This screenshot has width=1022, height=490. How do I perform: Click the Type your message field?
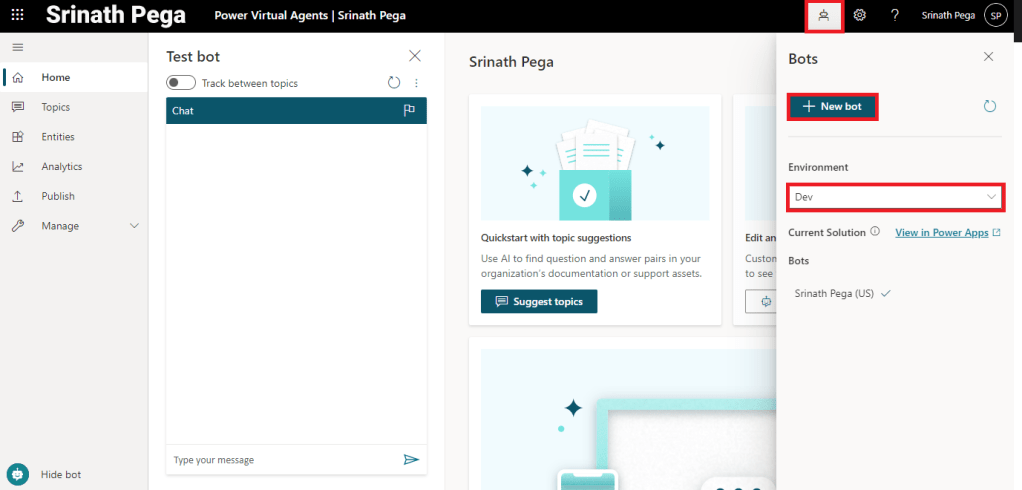pyautogui.click(x=280, y=460)
